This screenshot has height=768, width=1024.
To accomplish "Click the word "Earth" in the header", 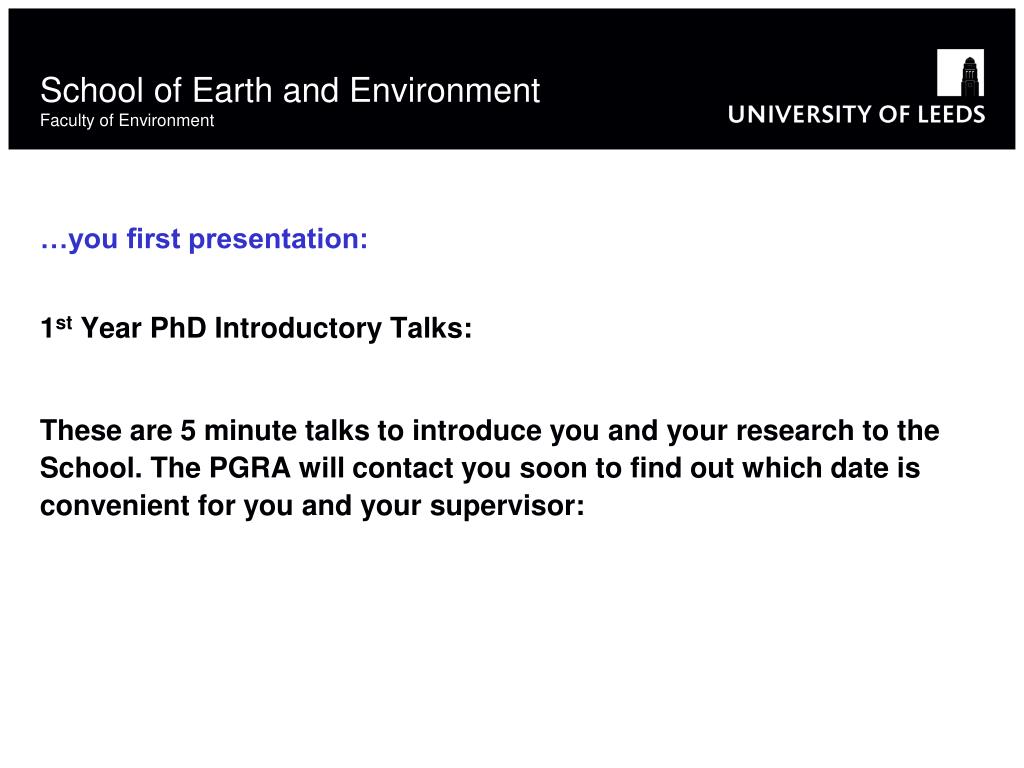I will point(232,90).
